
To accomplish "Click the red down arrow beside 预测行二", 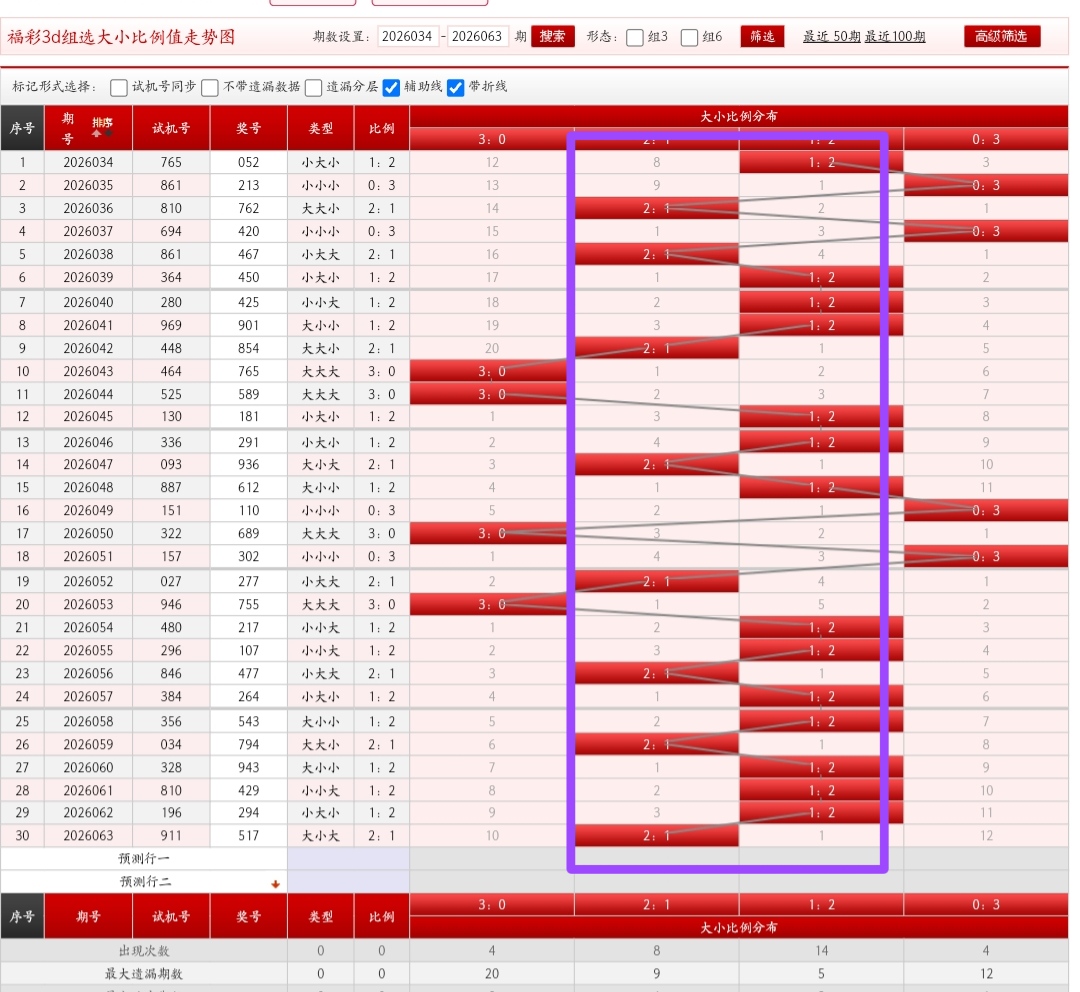I will click(276, 884).
